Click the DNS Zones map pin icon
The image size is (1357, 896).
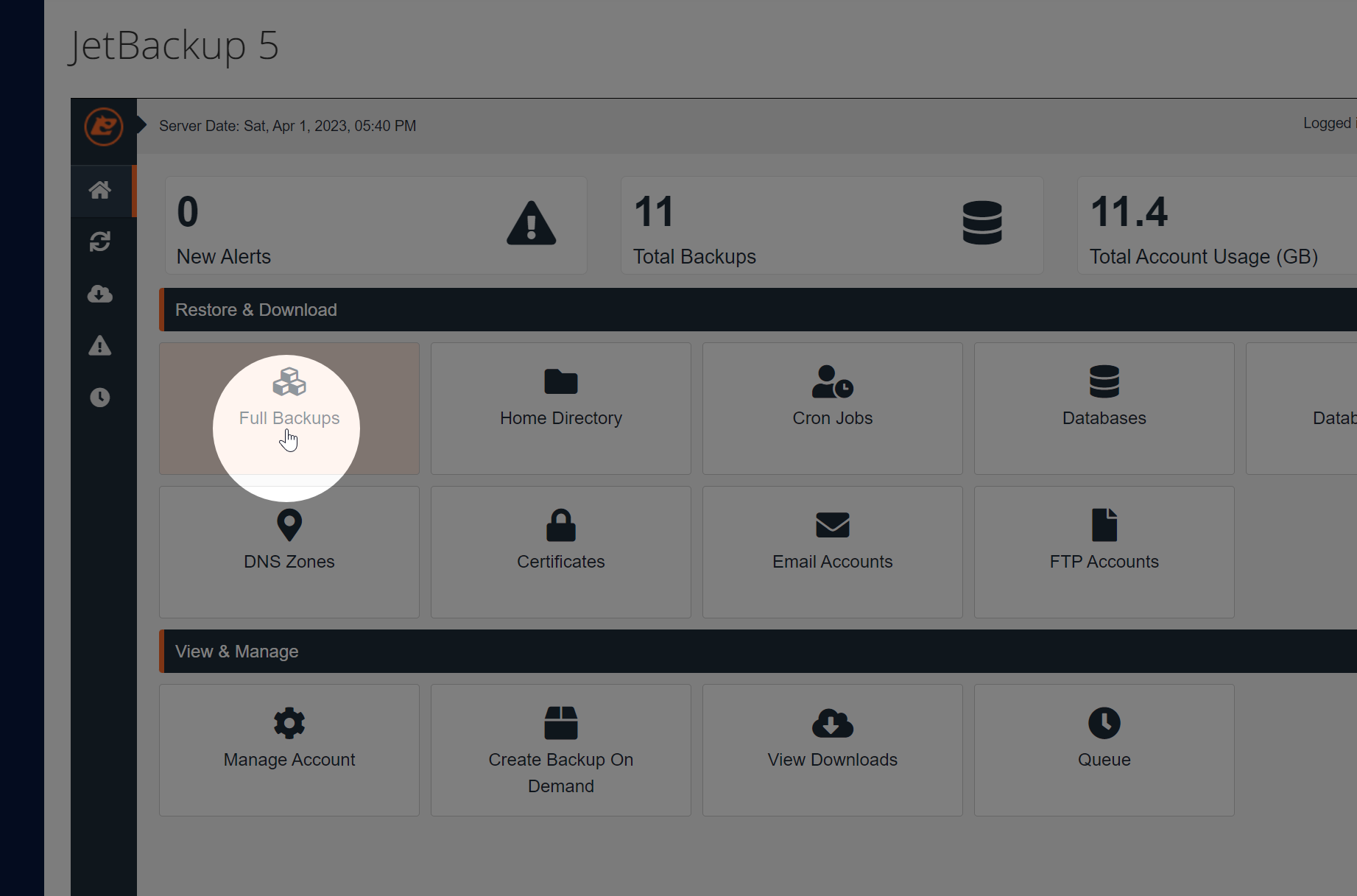point(289,526)
